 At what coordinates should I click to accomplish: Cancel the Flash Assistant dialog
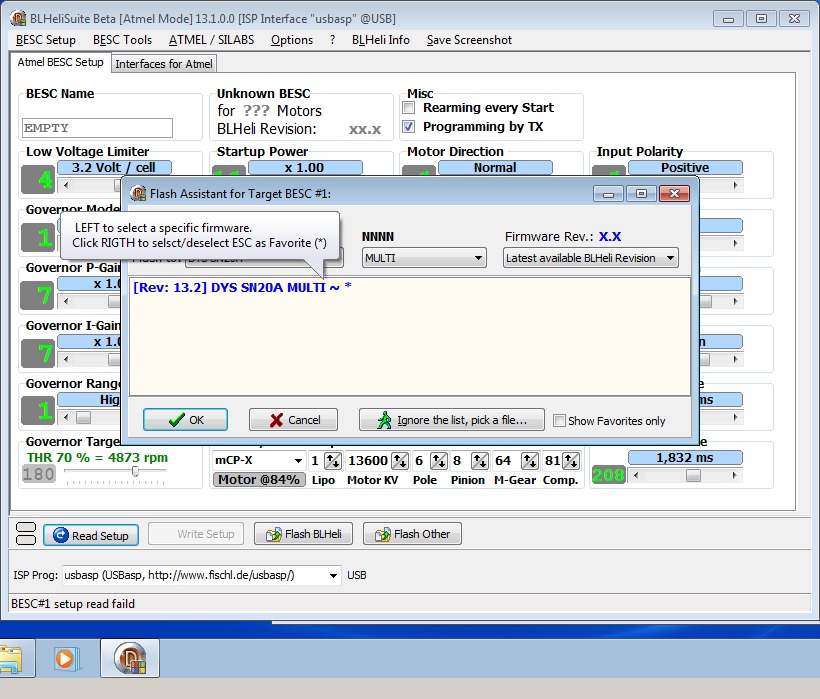click(293, 420)
